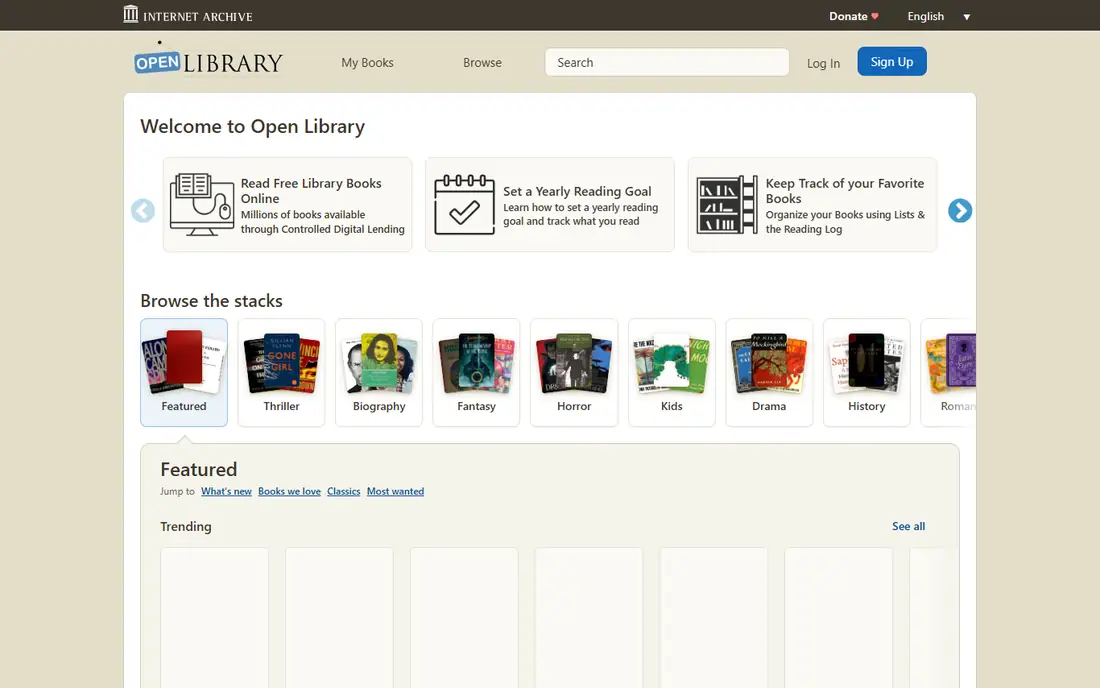
Task: Jump to Books we love section
Action: click(289, 492)
